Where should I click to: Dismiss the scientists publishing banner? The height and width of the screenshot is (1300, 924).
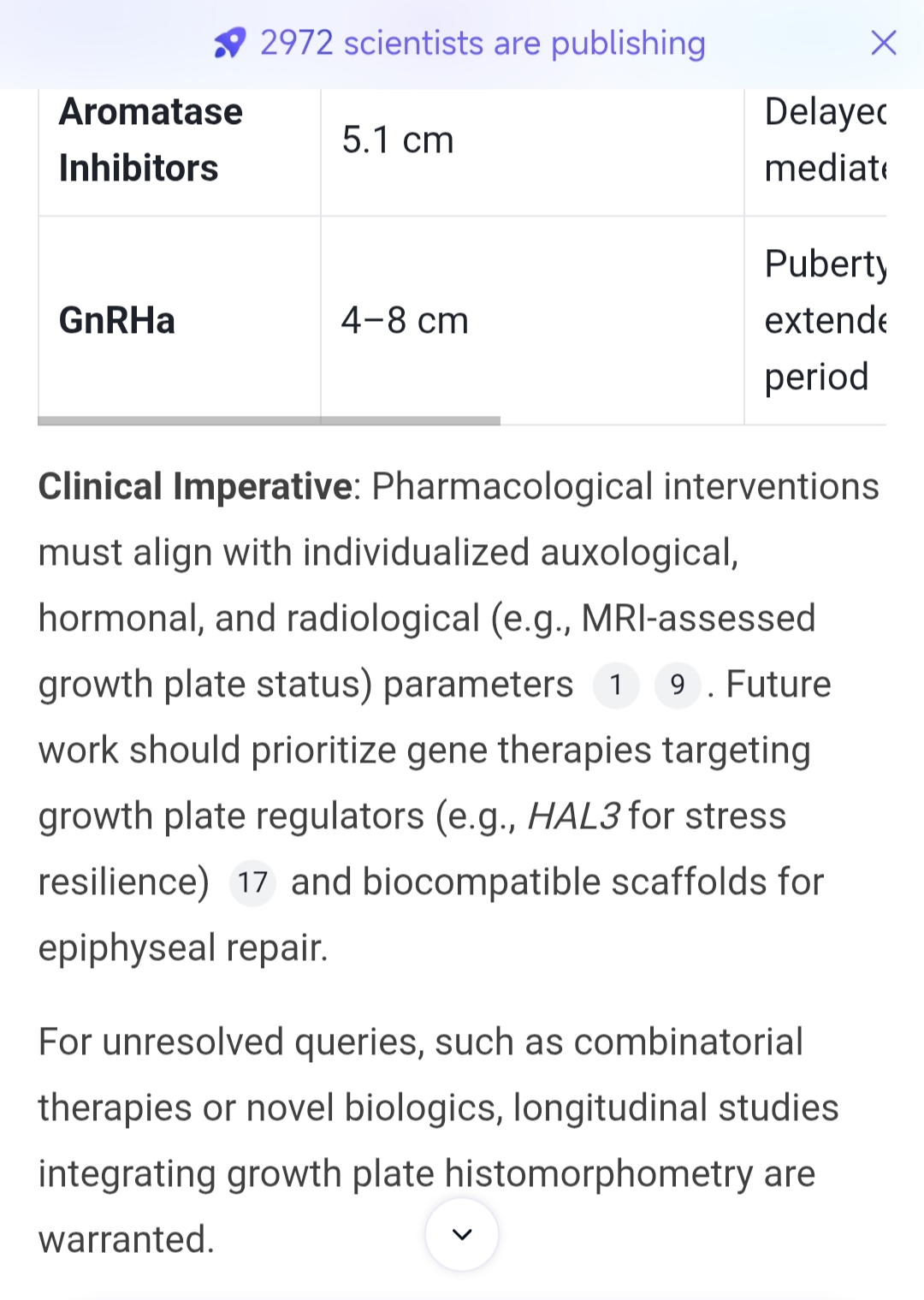(883, 43)
